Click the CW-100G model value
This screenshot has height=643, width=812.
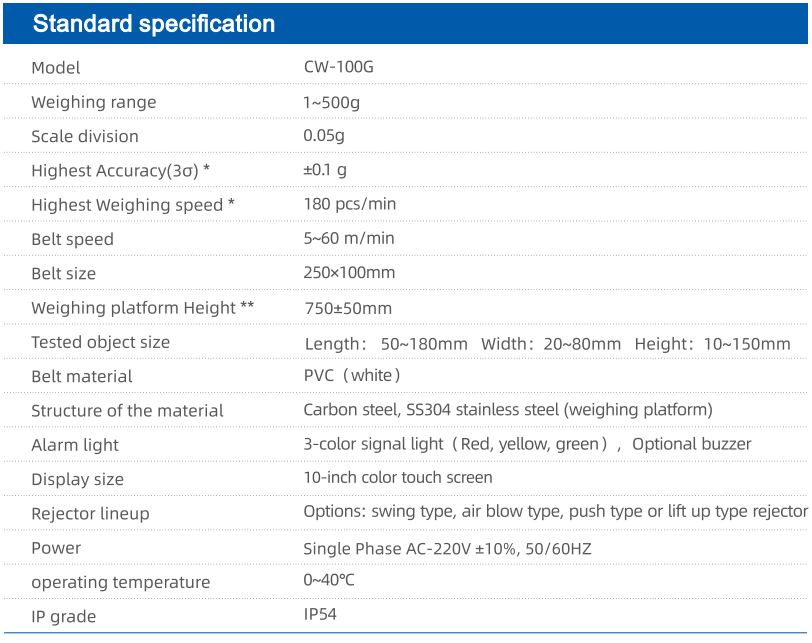tap(339, 67)
